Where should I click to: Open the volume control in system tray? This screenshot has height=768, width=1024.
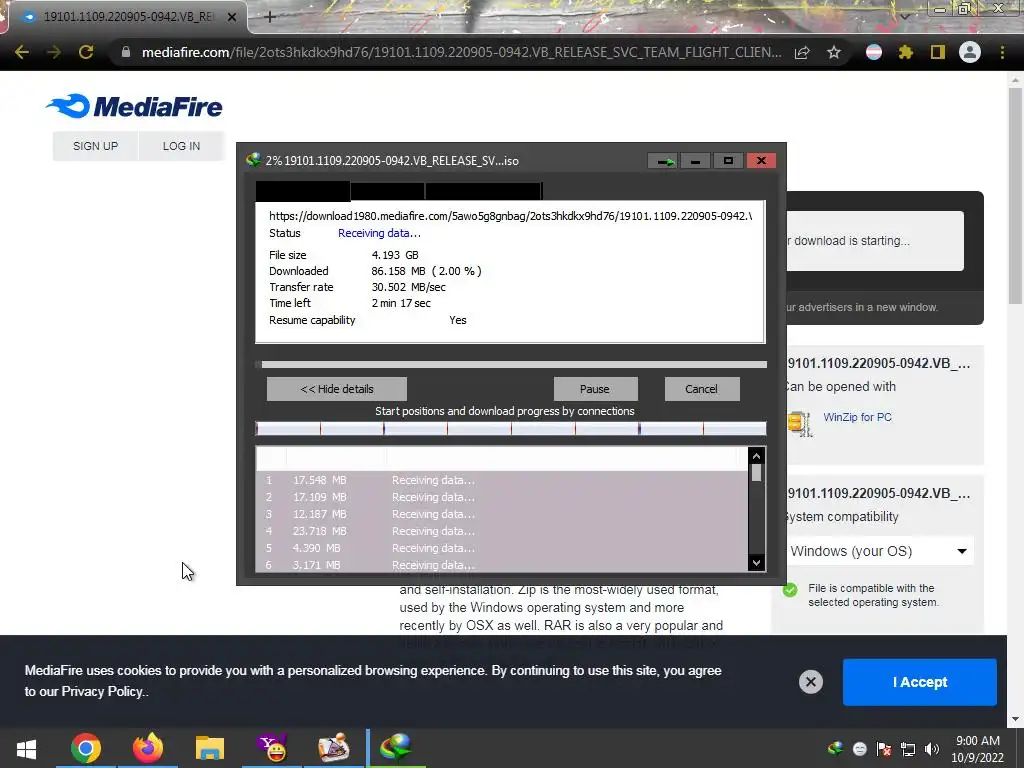(x=932, y=749)
